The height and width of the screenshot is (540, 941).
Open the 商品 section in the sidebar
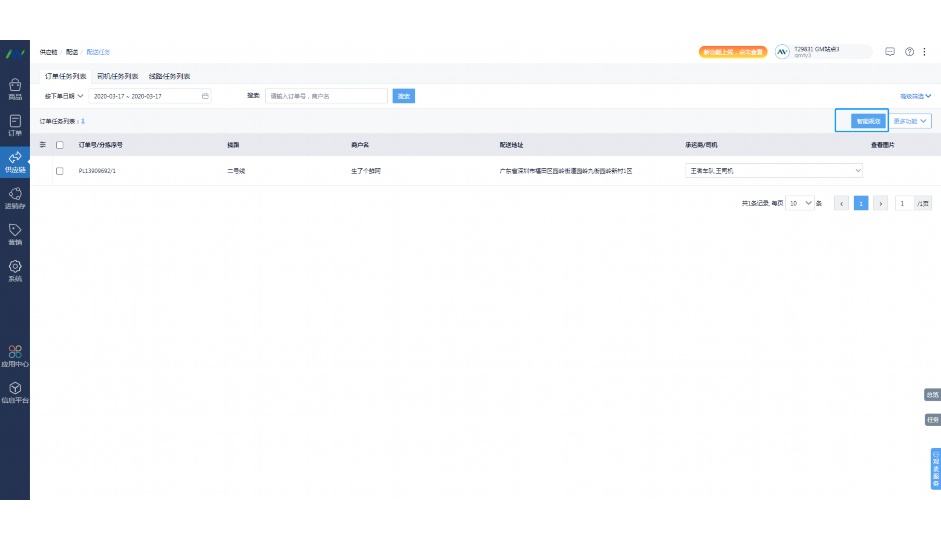tap(15, 89)
